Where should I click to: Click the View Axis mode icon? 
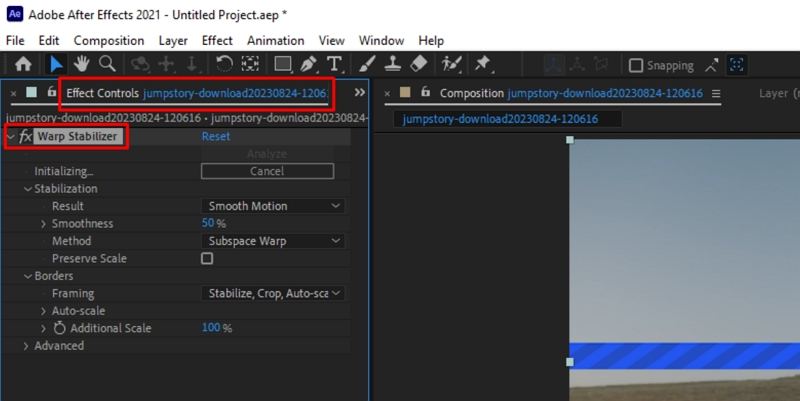coord(601,65)
